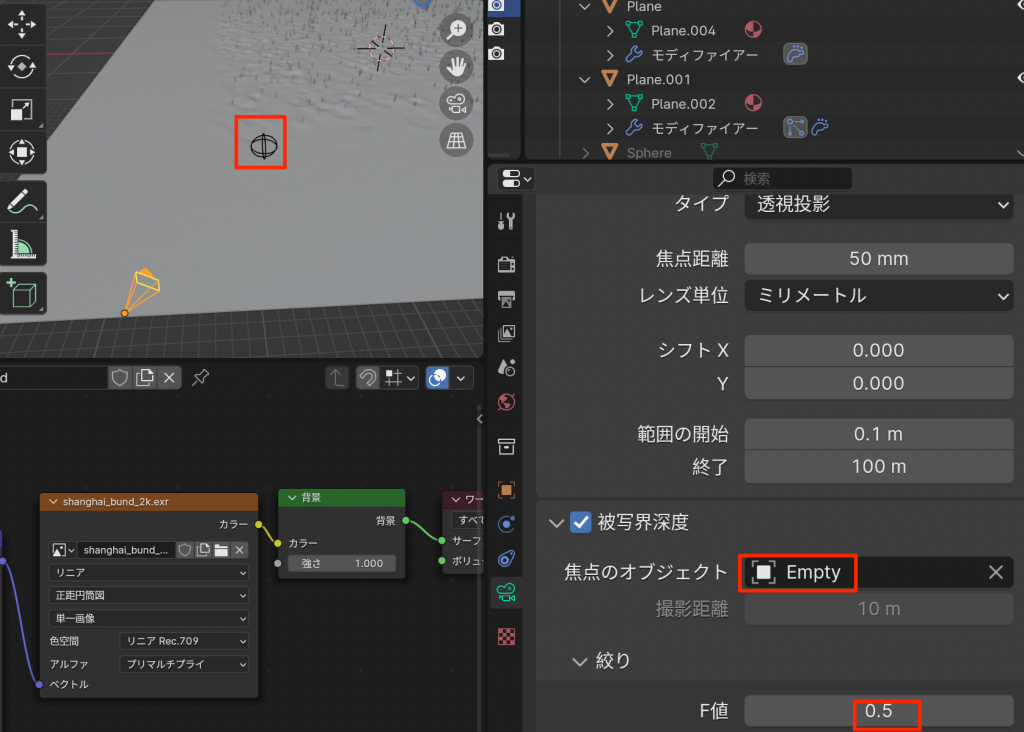Select the Measure tool
The width and height of the screenshot is (1024, 732).
point(21,243)
